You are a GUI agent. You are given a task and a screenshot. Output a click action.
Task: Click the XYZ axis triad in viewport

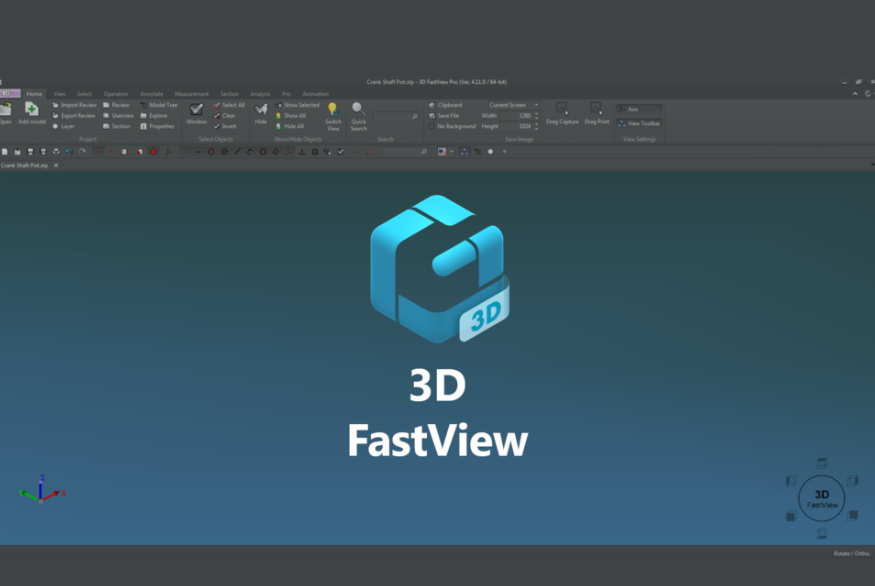click(x=42, y=489)
